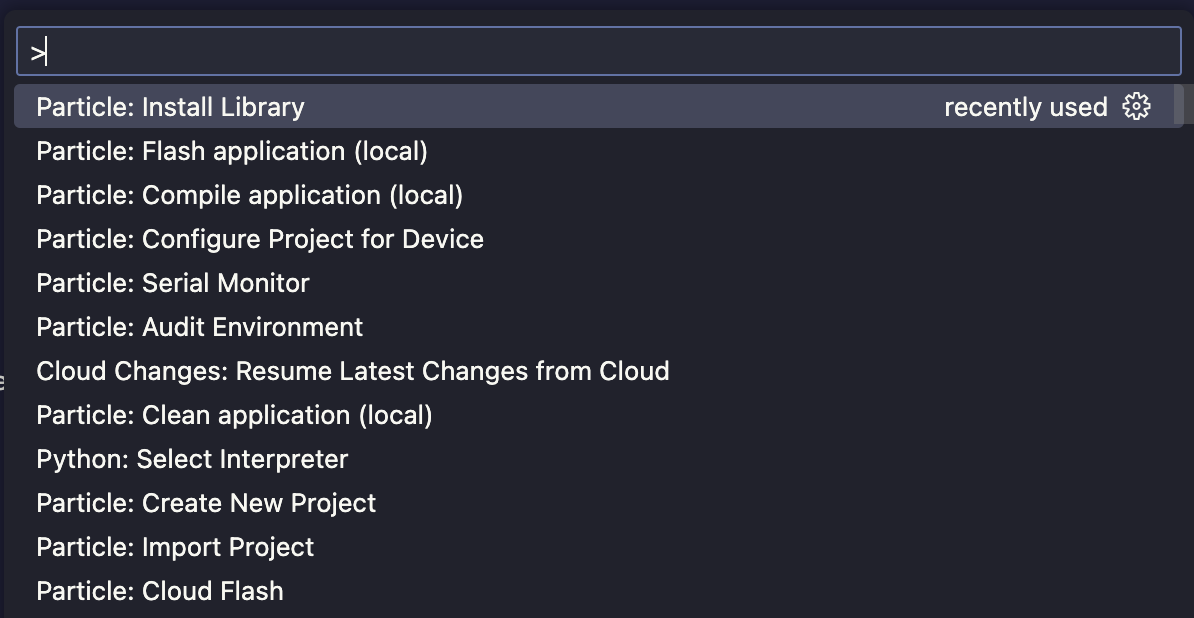Image resolution: width=1194 pixels, height=618 pixels.
Task: Focus the command palette search input
Action: click(x=600, y=52)
